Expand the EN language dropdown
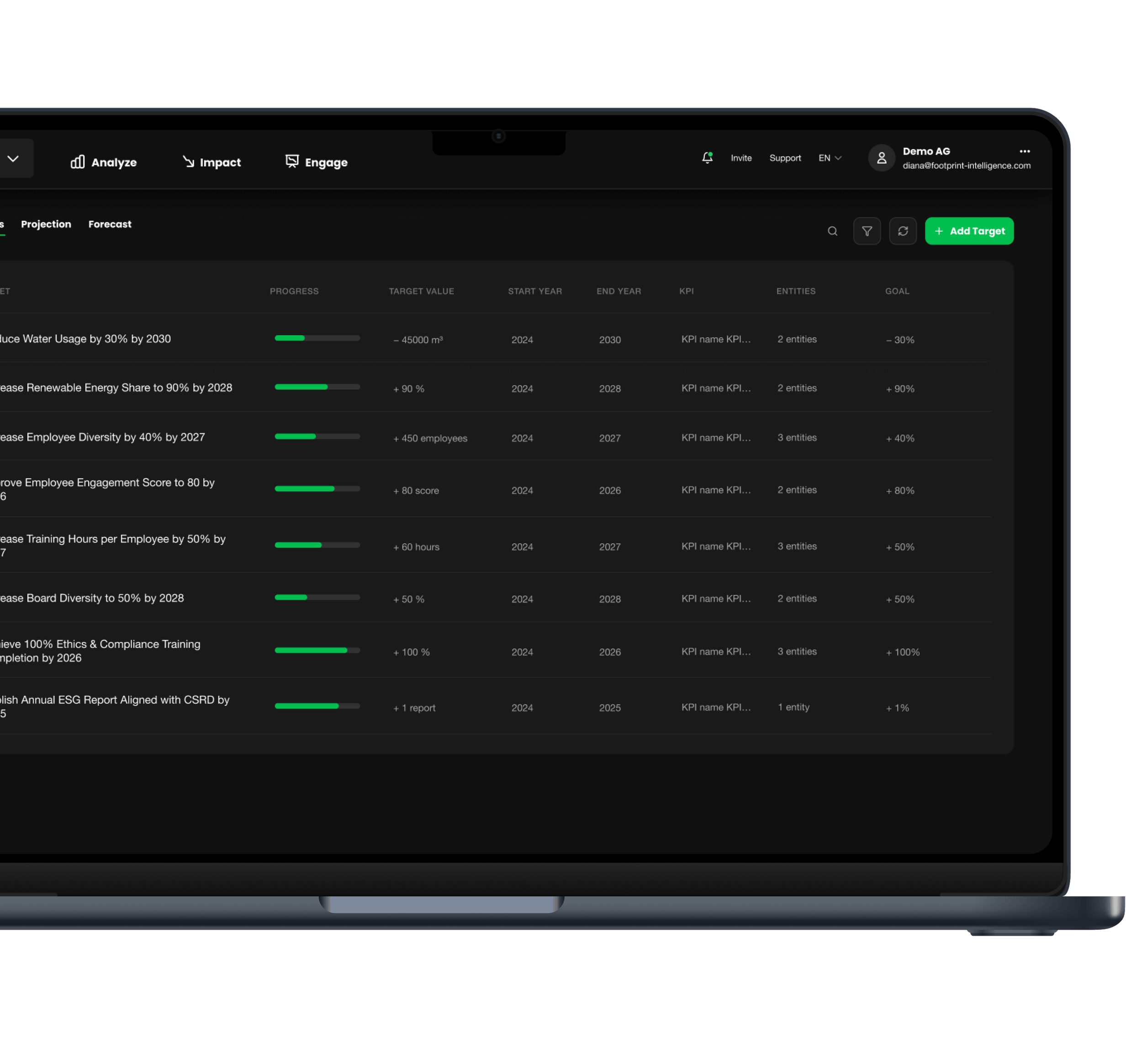Screen dimensions: 1142x1064 pos(830,158)
